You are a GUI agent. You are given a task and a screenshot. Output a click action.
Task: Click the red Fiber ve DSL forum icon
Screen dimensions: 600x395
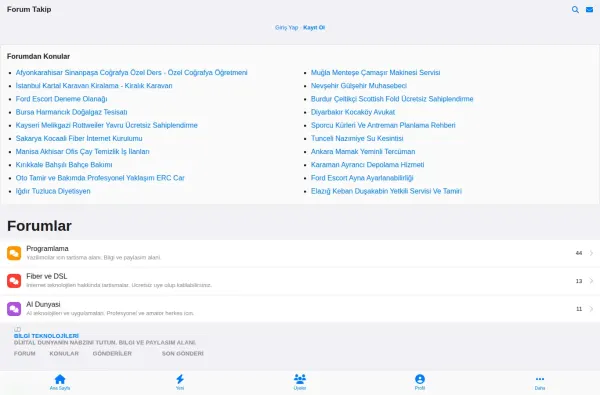point(14,281)
